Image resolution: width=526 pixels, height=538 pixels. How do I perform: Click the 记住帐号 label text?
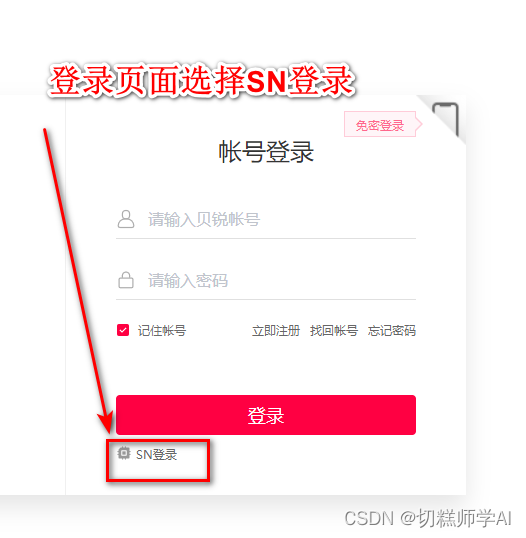click(x=162, y=331)
